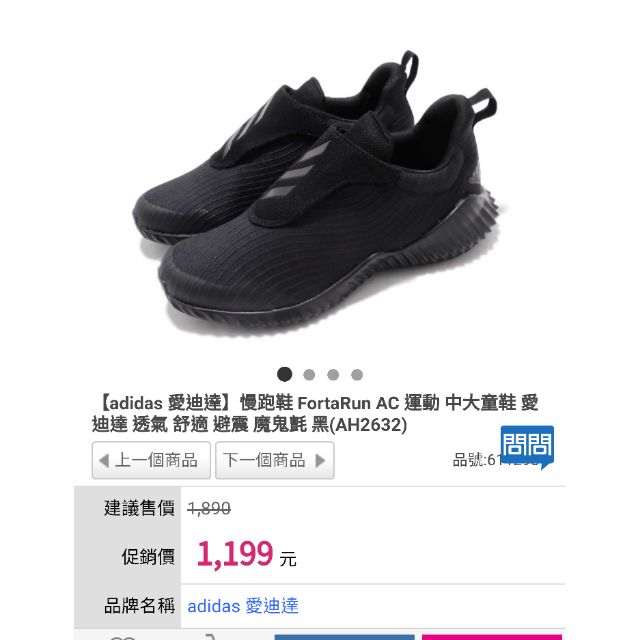Click the 1,199 元 promotional price
Viewport: 640px width, 640px height.
pos(247,555)
